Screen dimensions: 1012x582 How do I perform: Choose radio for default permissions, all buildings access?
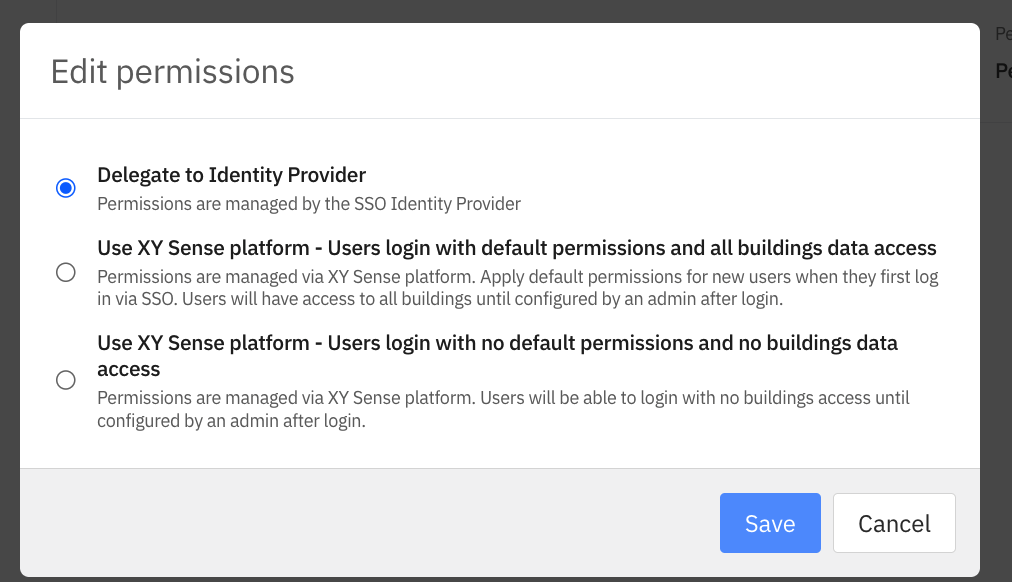click(x=65, y=272)
